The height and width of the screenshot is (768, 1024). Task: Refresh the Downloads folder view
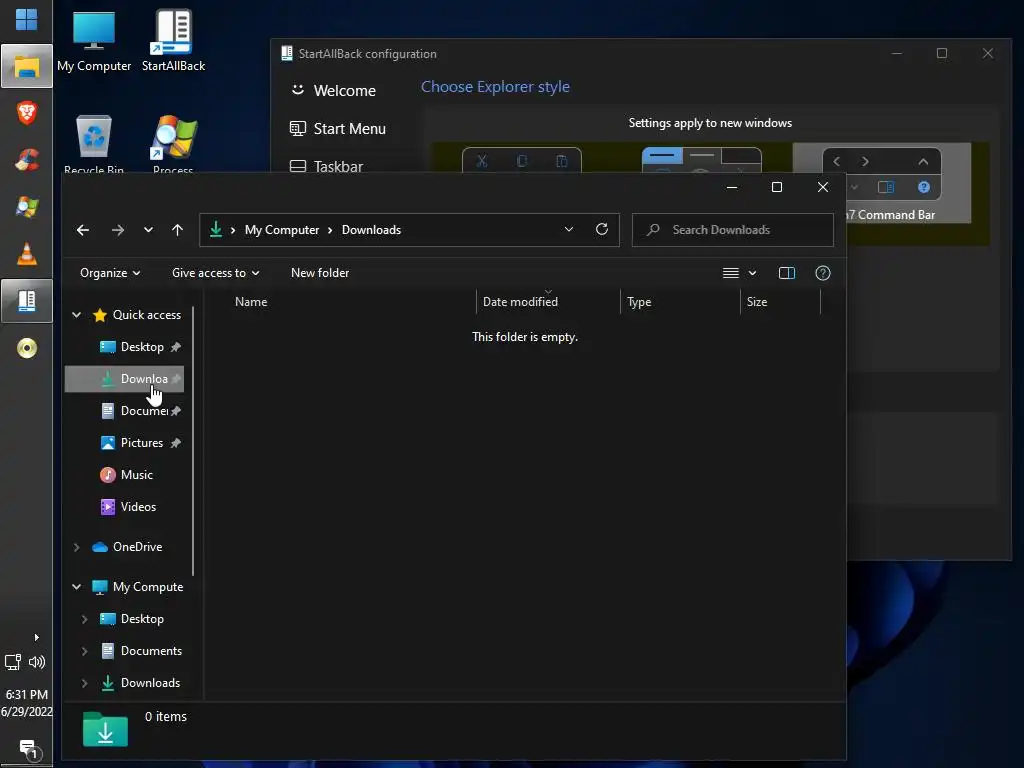pyautogui.click(x=602, y=229)
